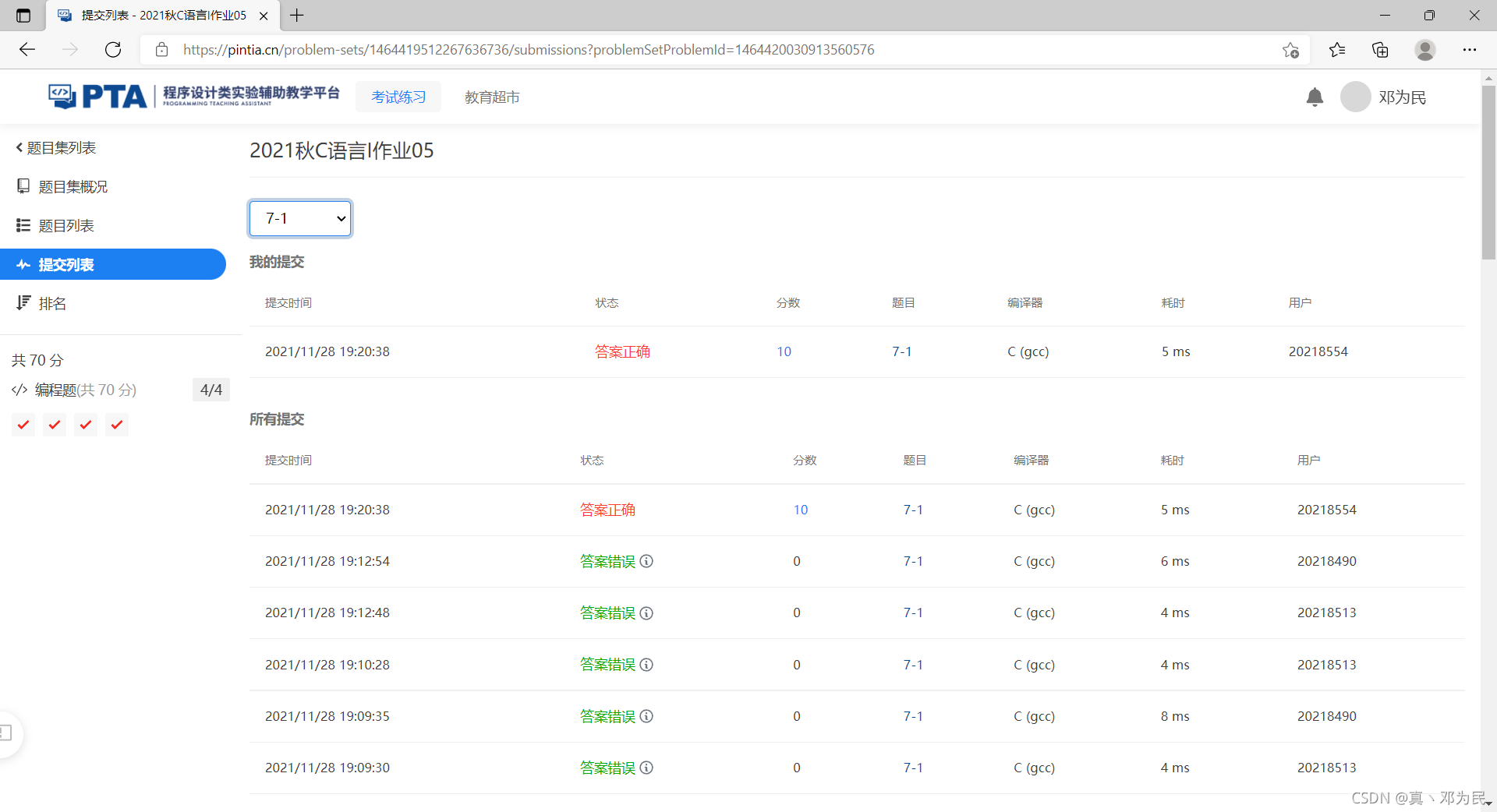The width and height of the screenshot is (1497, 812).
Task: Click 7-1 link in 19:09:35 row
Action: click(x=913, y=716)
